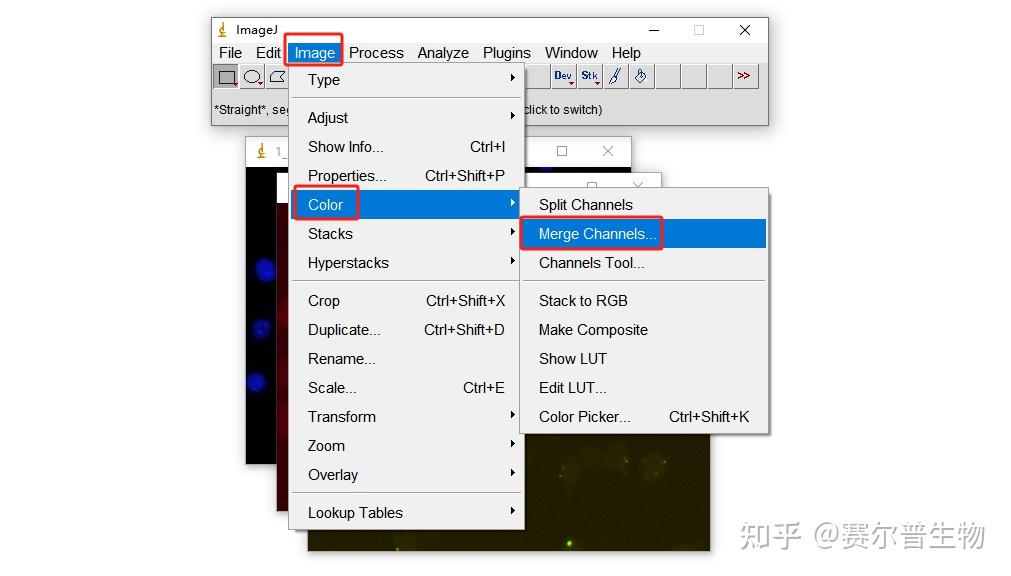Open the Color Picker
1011x576 pixels.
[x=586, y=416]
